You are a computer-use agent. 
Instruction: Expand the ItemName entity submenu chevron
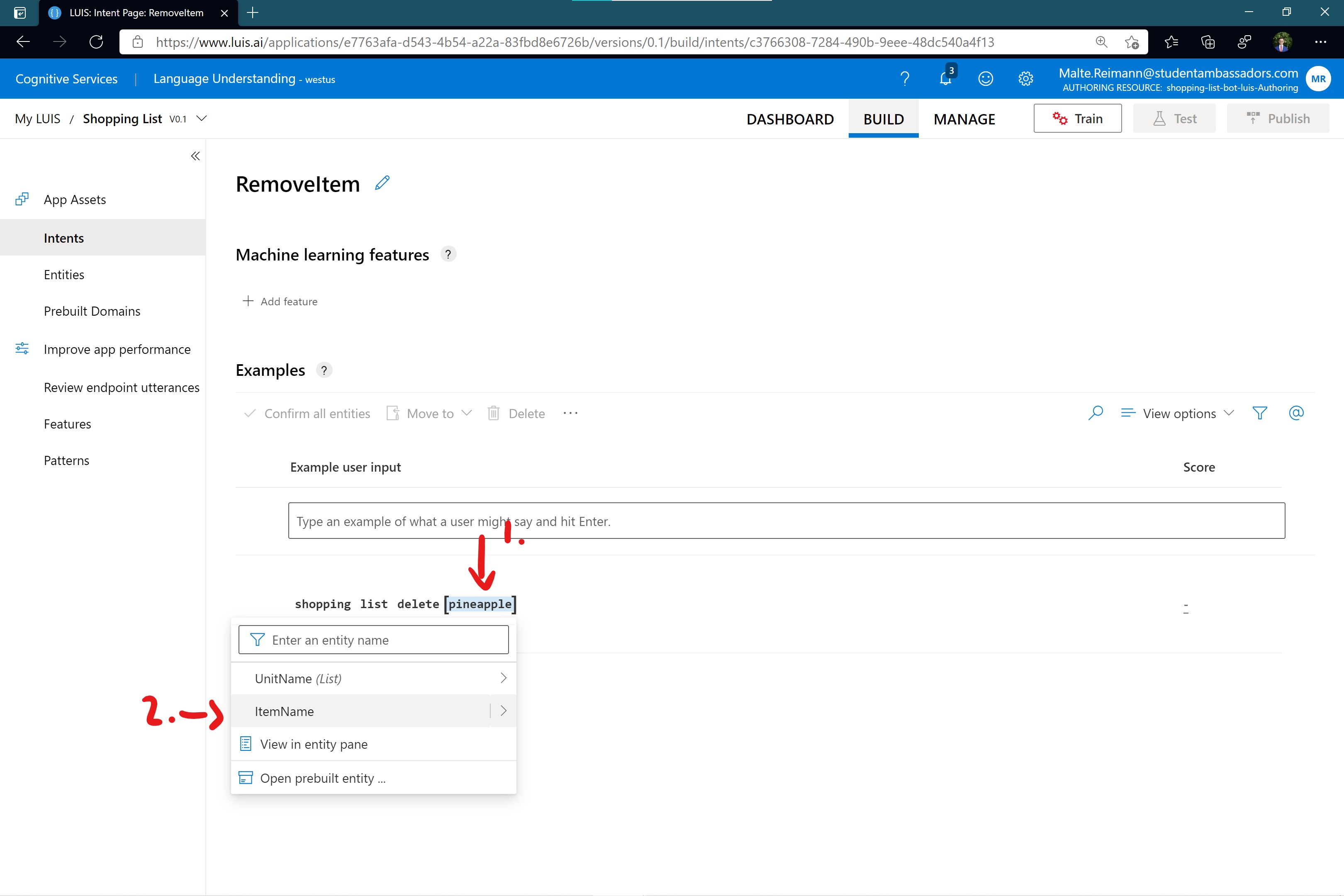click(503, 711)
